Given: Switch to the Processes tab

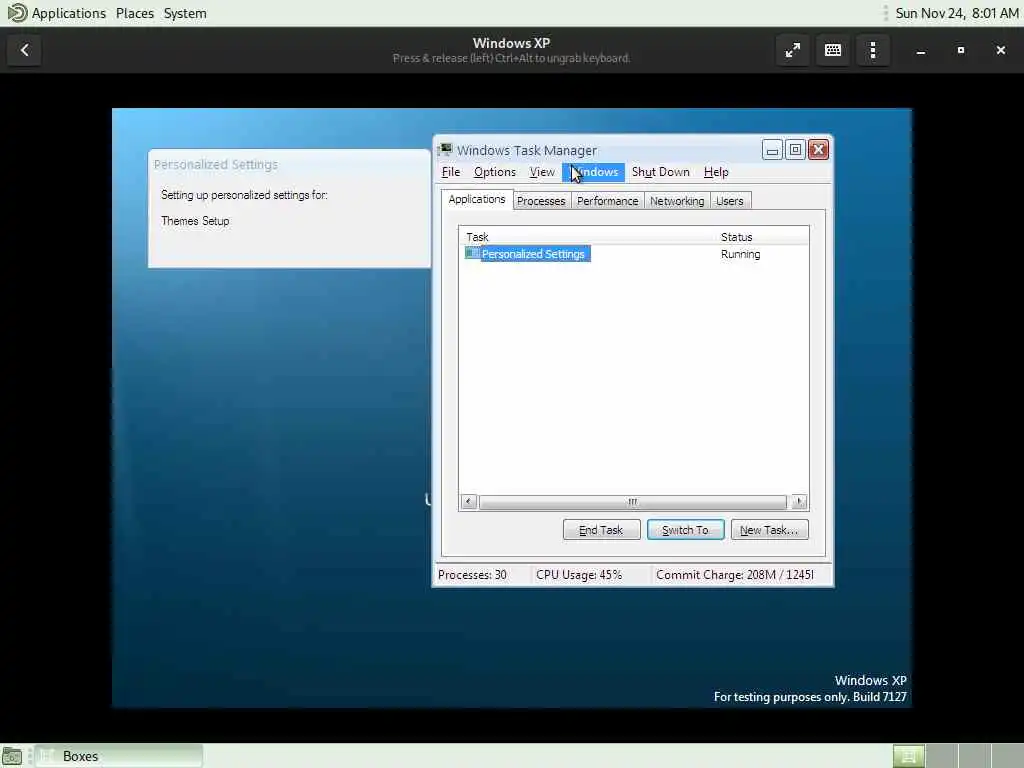Looking at the screenshot, I should [x=541, y=201].
